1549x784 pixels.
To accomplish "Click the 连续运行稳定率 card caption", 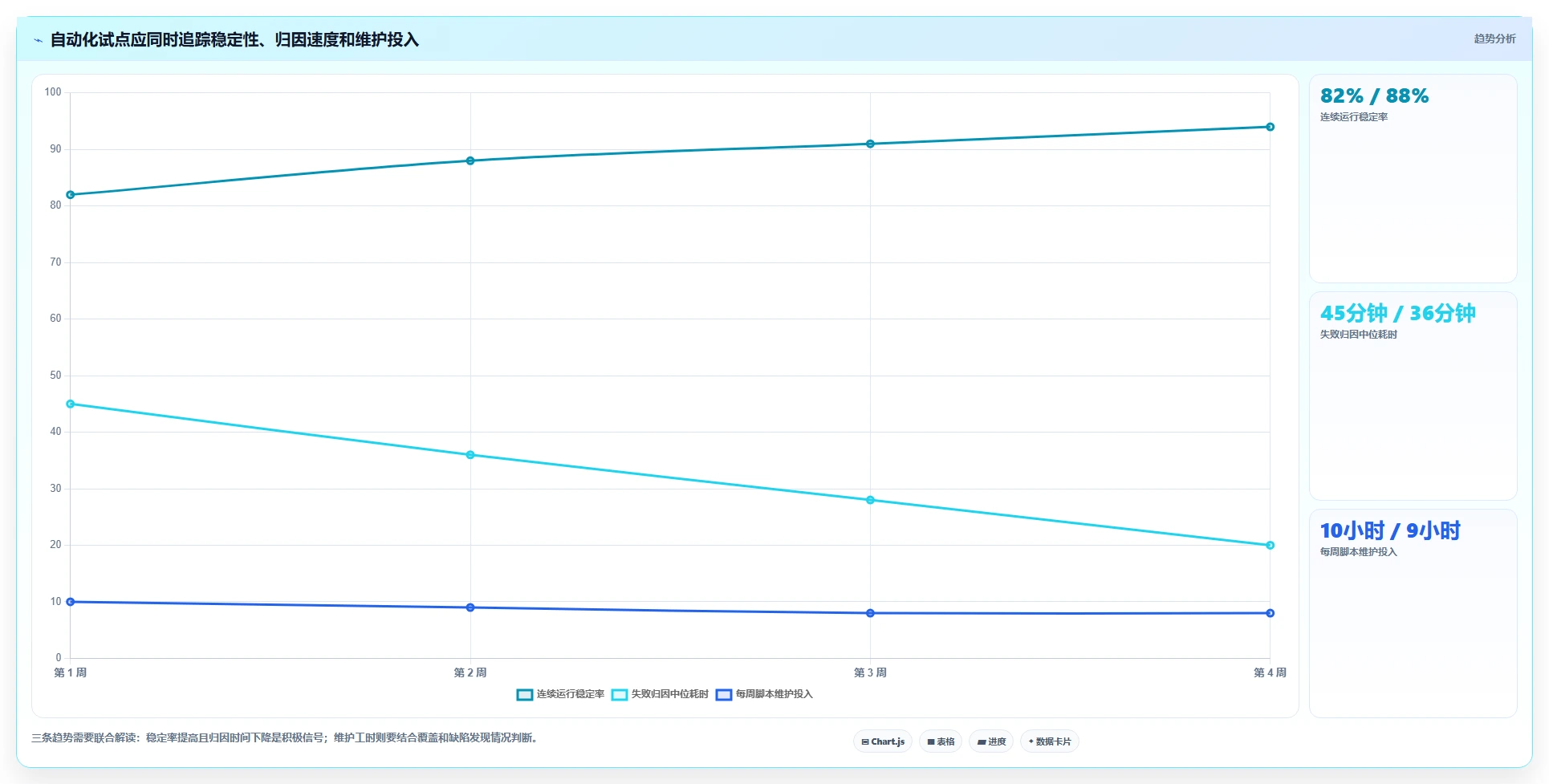I will (1354, 117).
